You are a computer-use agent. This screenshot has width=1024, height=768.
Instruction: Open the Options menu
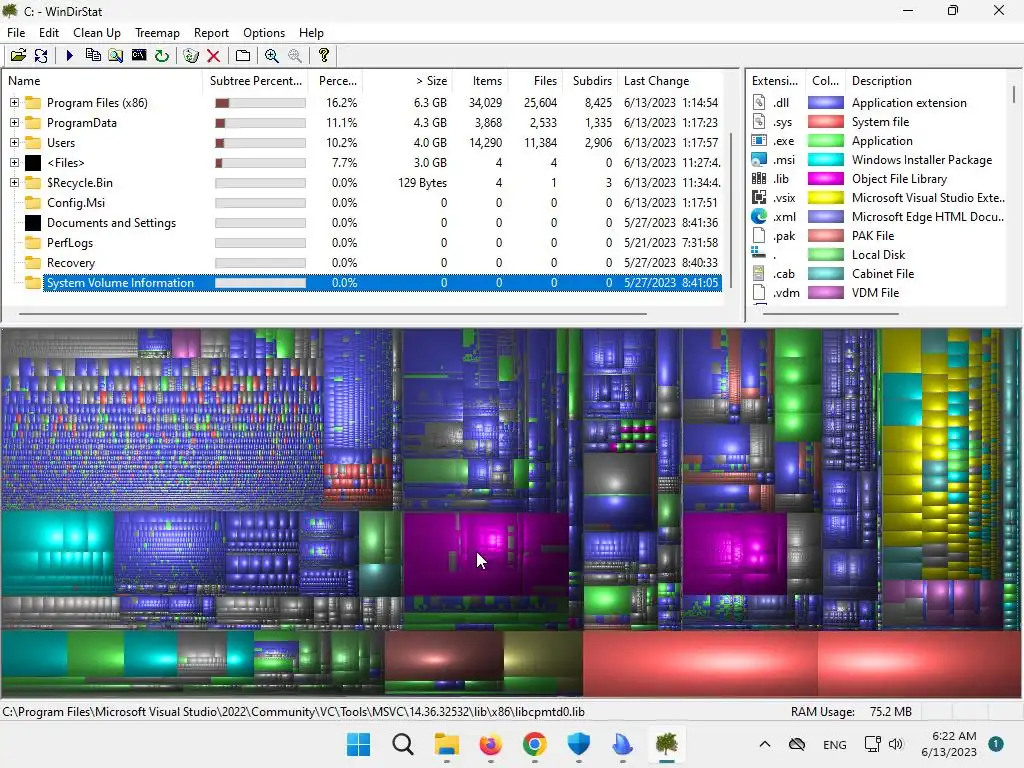pyautogui.click(x=264, y=33)
